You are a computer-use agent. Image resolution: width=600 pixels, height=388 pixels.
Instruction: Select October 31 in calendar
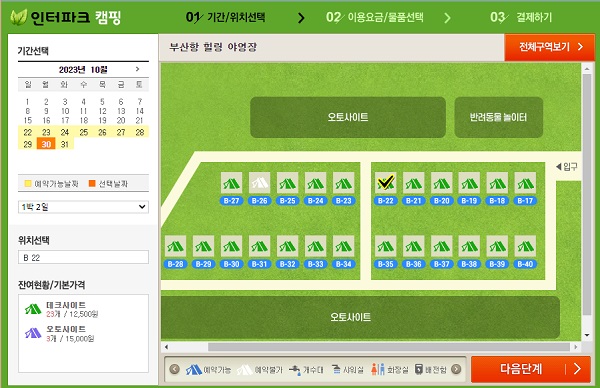[x=65, y=144]
